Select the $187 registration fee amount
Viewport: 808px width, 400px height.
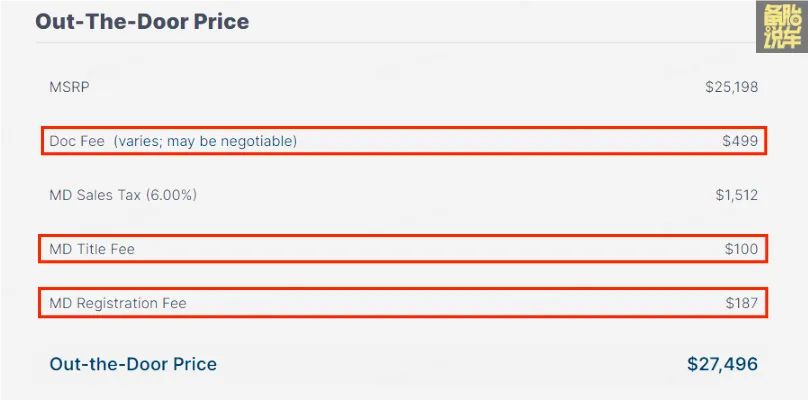tap(741, 303)
